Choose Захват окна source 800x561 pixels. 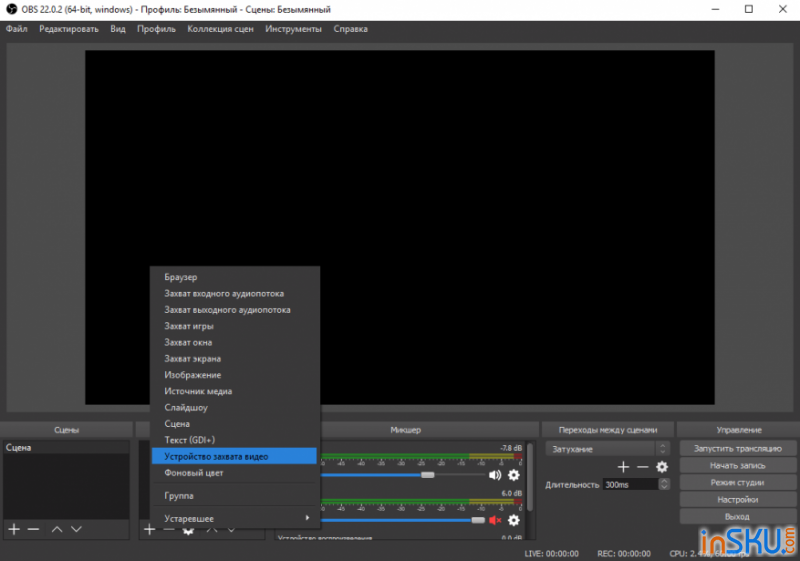[234, 342]
